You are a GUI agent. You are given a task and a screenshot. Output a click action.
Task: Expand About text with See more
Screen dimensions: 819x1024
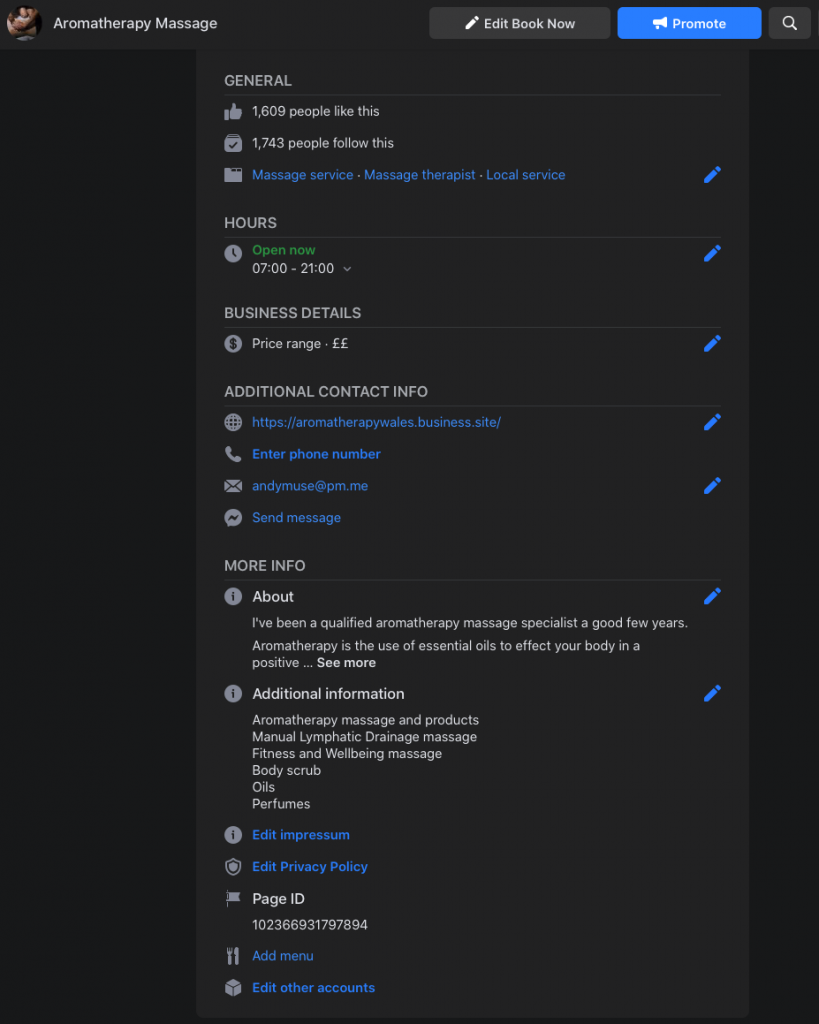point(346,663)
